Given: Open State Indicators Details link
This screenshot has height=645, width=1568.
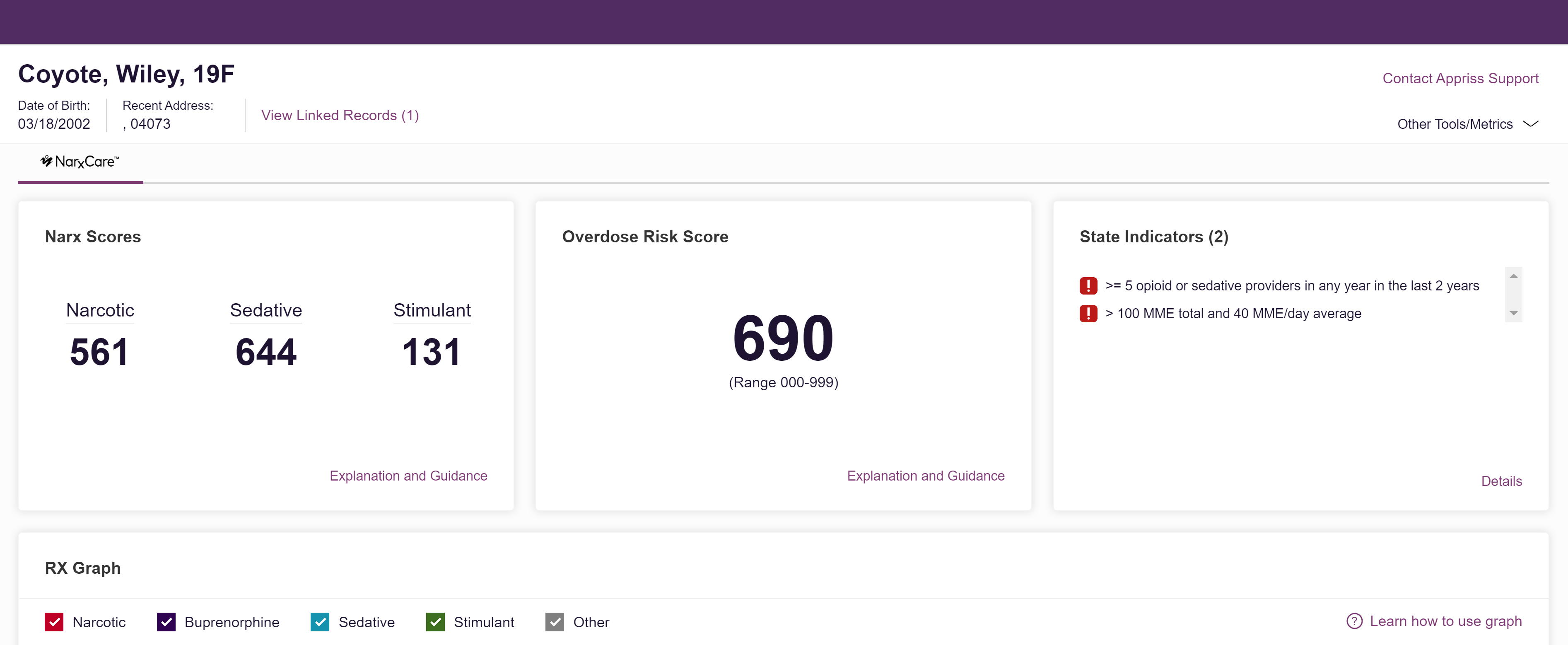Looking at the screenshot, I should [1501, 481].
